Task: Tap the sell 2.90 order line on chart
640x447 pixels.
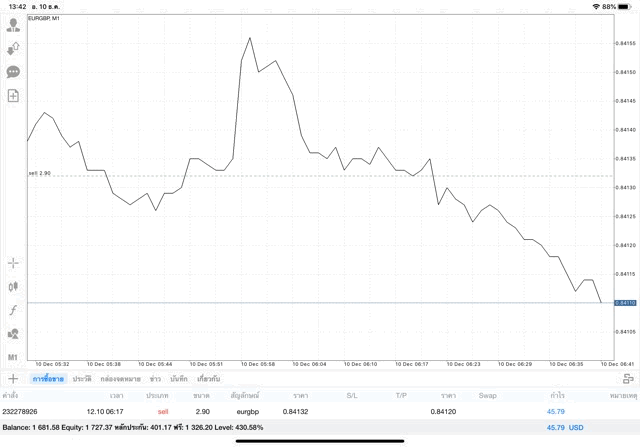Action: (300, 176)
